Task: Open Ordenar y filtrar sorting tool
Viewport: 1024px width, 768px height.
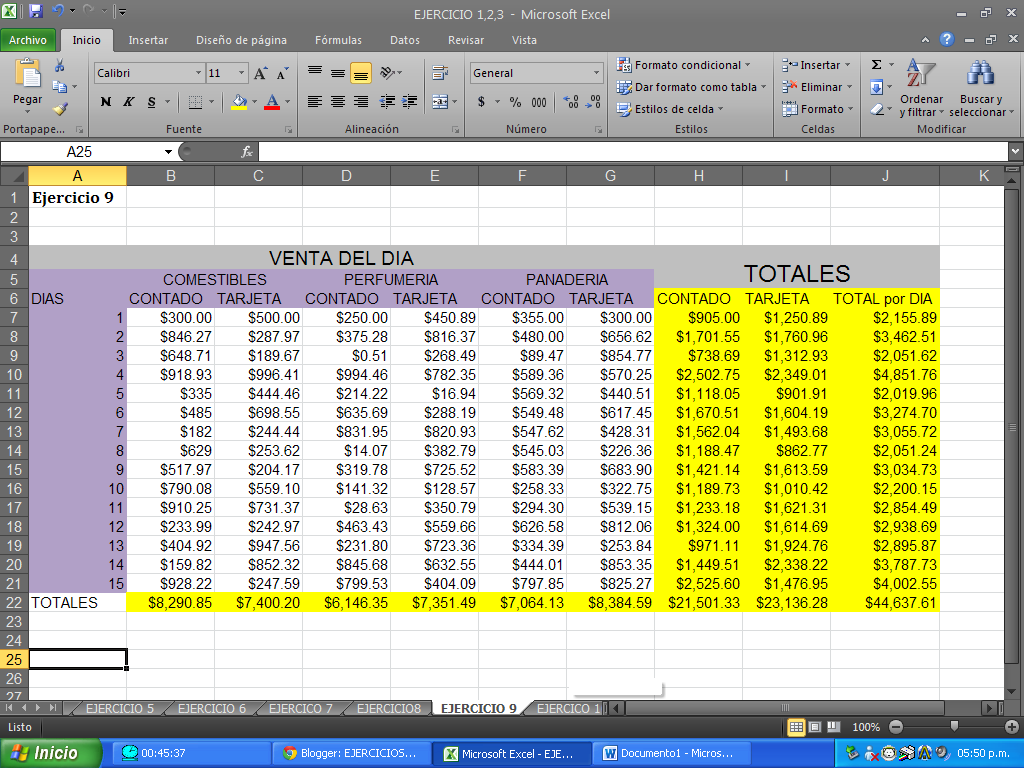Action: coord(921,90)
